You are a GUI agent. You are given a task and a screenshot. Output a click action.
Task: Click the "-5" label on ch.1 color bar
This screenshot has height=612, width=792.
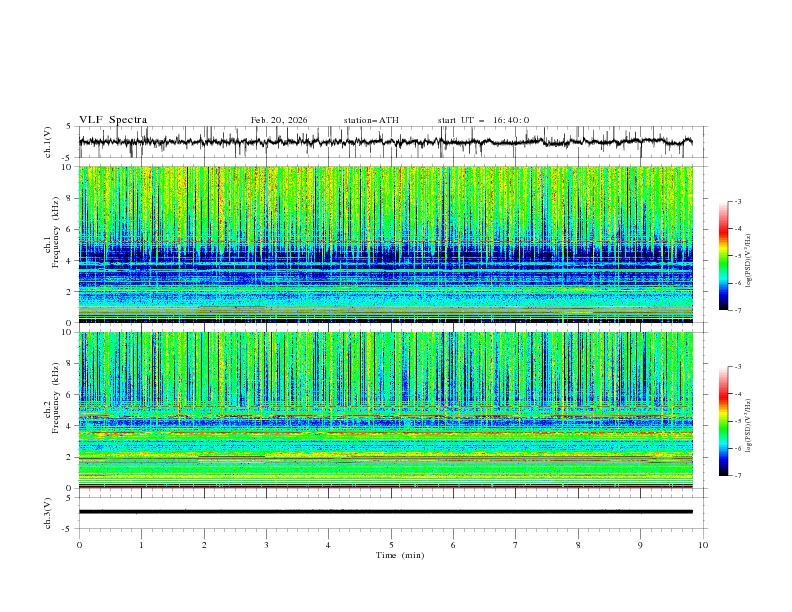coord(737,256)
